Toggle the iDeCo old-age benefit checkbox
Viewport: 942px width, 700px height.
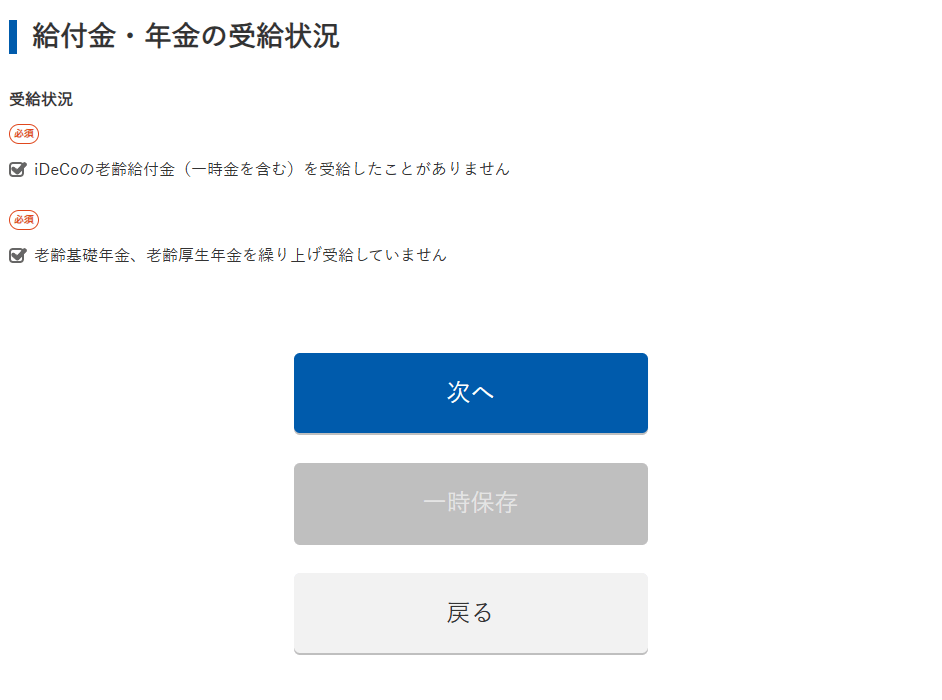point(17,170)
